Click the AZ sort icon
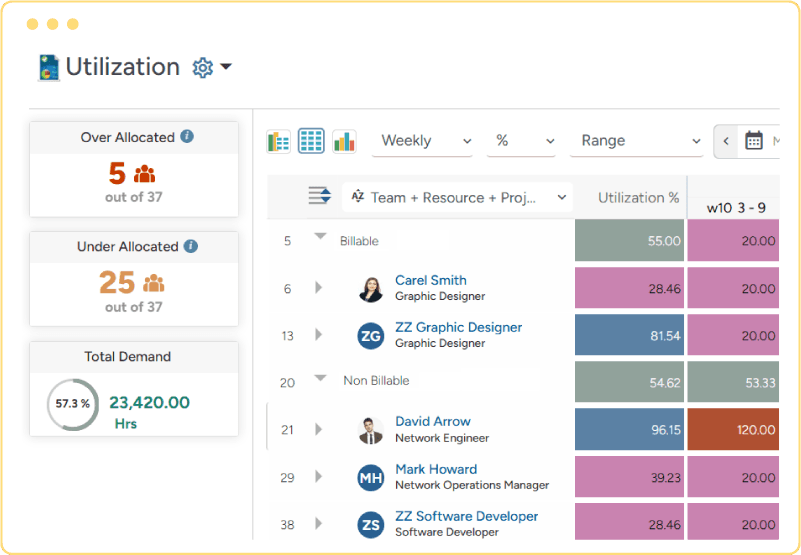 click(x=358, y=196)
